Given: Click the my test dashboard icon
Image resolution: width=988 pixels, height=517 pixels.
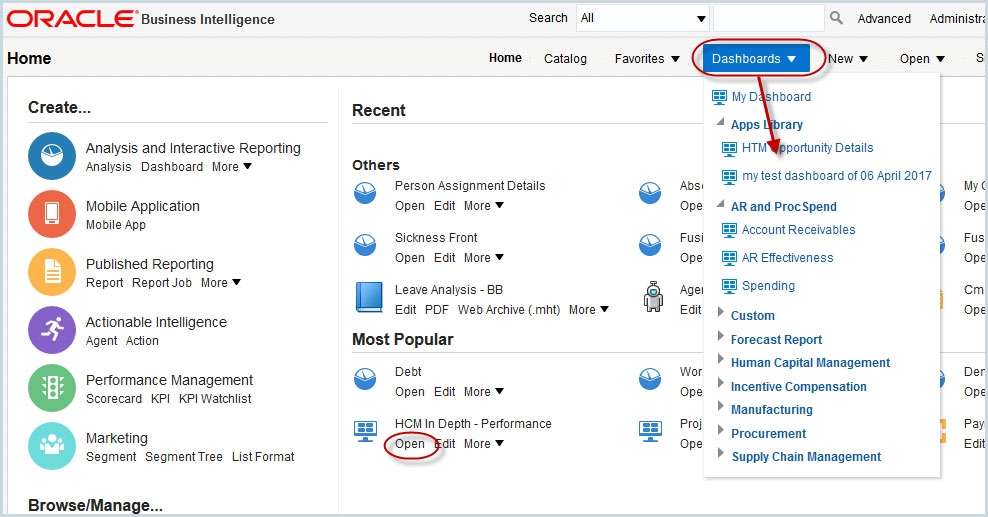Looking at the screenshot, I should coord(729,176).
